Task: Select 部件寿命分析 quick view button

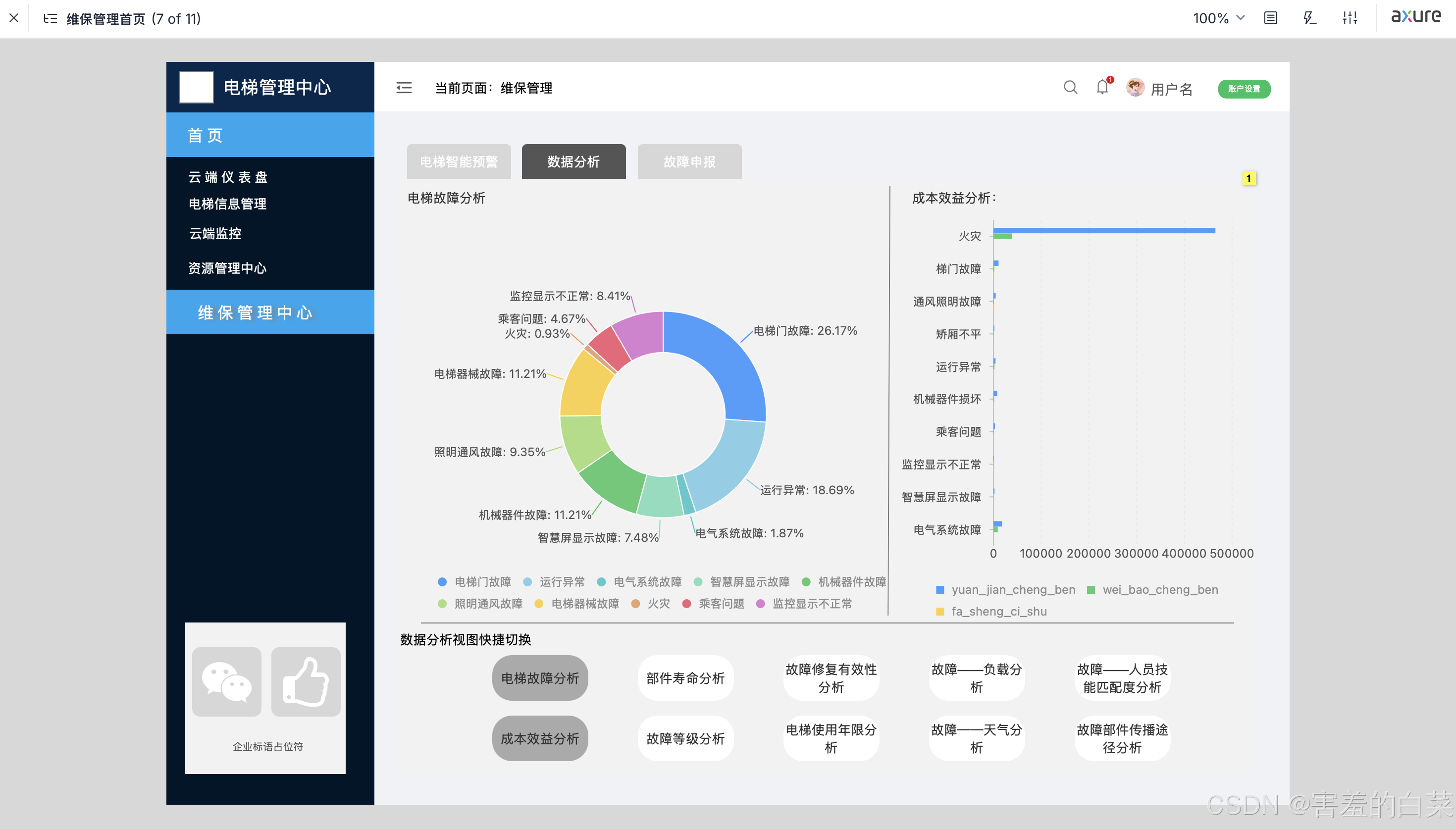Action: point(685,678)
